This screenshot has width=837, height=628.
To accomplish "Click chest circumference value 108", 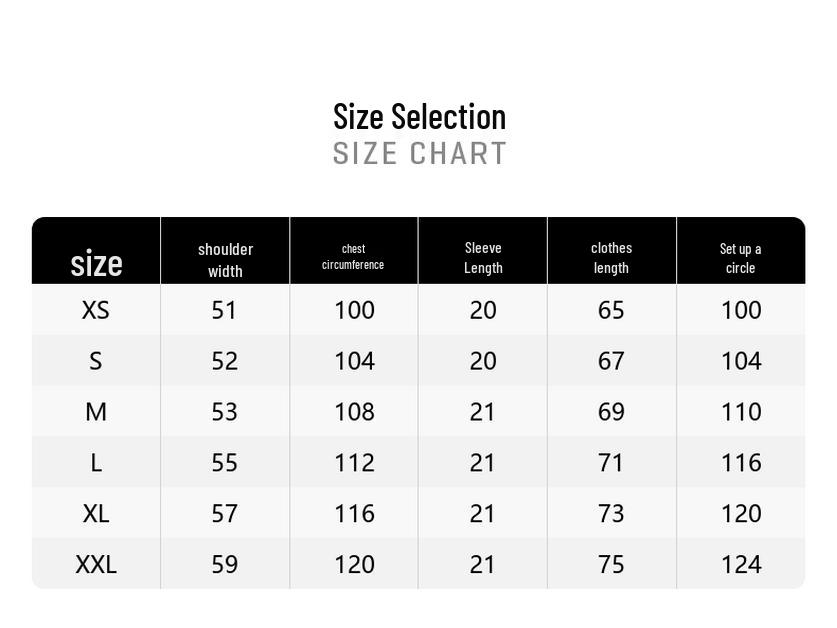I will click(354, 412).
